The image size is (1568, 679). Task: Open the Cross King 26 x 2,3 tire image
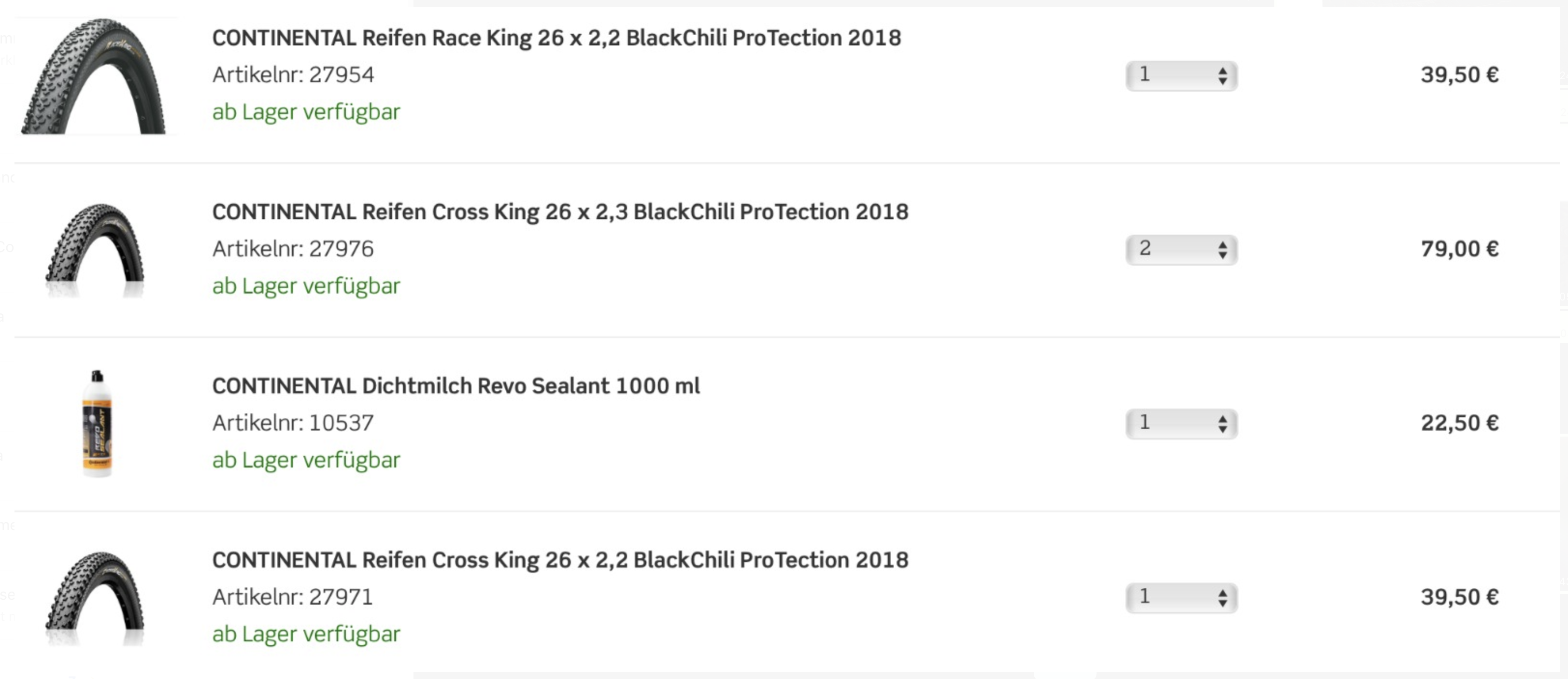coord(94,250)
